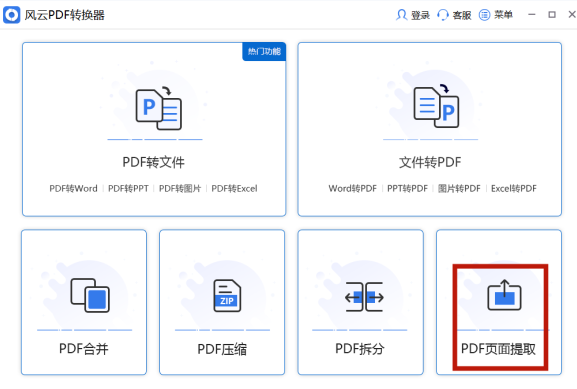The height and width of the screenshot is (389, 577).
Task: Open the 菜单 menu label
Action: [503, 15]
